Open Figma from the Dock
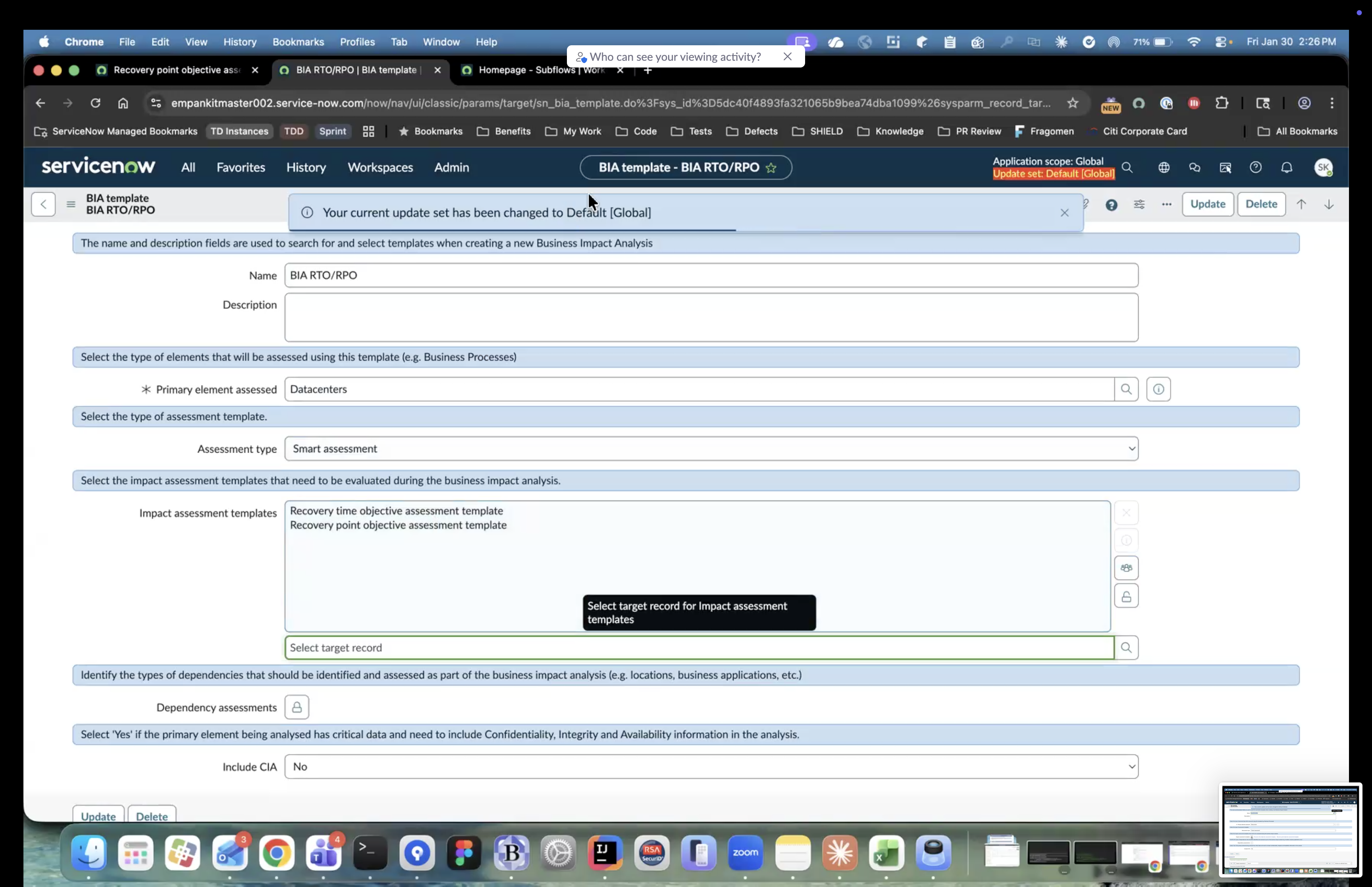This screenshot has height=887, width=1372. [x=463, y=853]
